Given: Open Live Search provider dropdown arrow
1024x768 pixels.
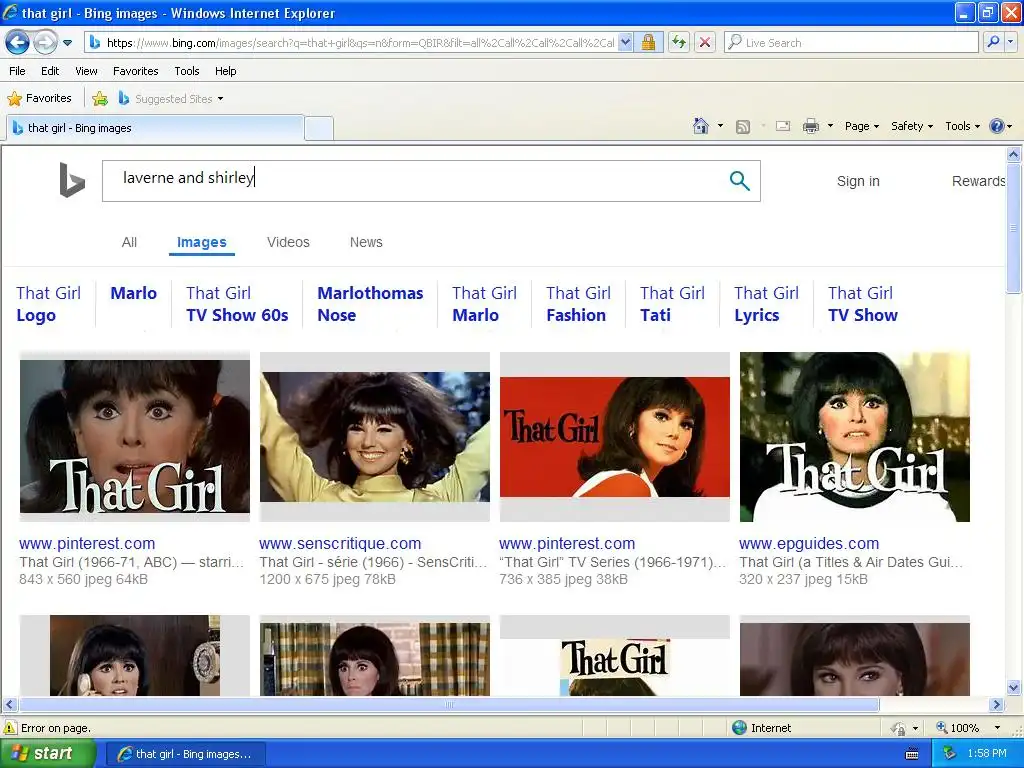Looking at the screenshot, I should point(1010,42).
